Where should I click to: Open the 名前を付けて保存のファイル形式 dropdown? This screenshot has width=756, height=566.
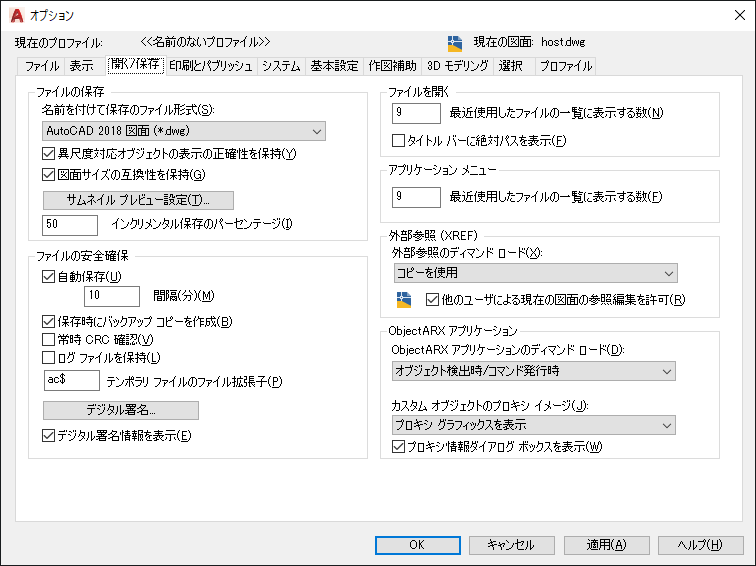point(184,131)
